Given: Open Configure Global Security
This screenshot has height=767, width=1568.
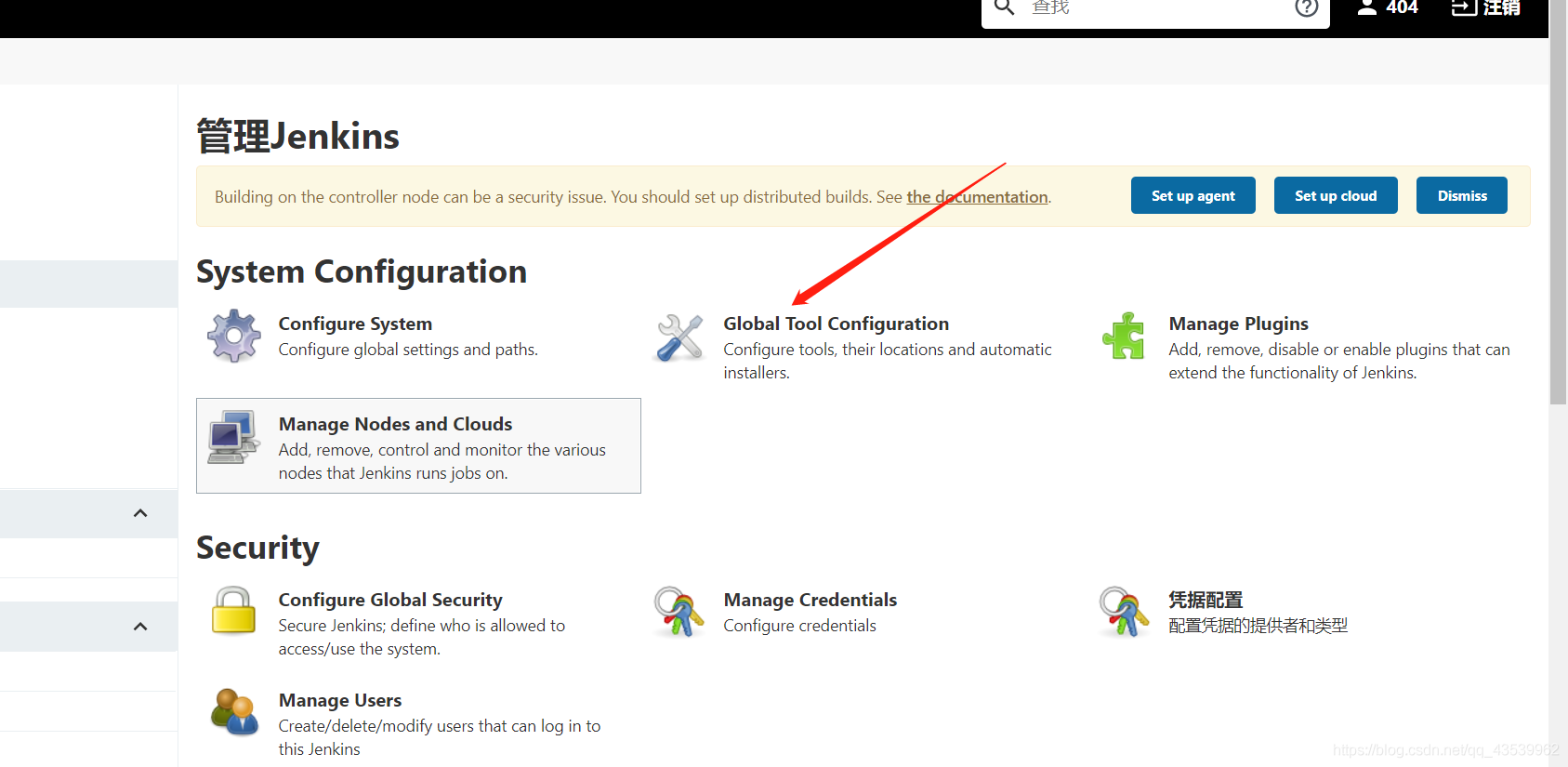Looking at the screenshot, I should [x=390, y=600].
